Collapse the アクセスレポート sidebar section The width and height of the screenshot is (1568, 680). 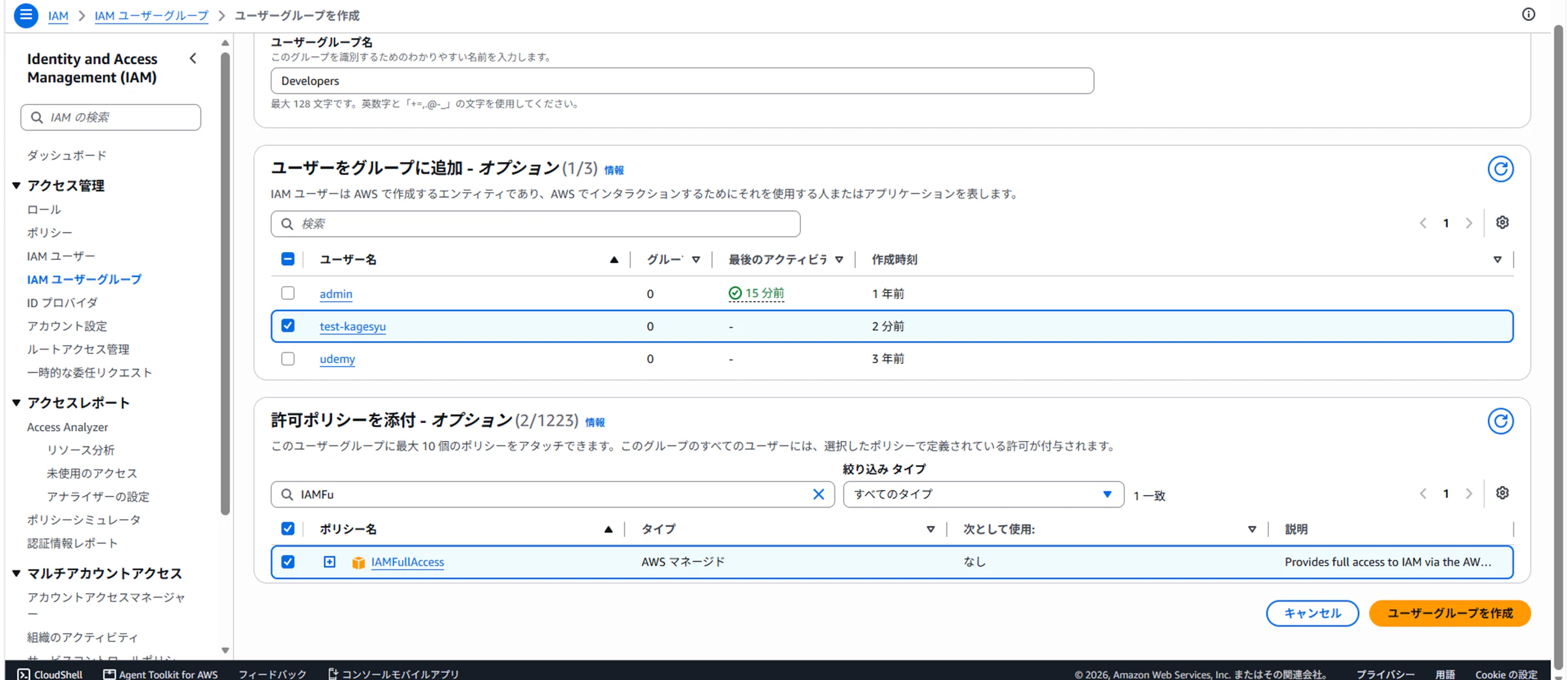tap(16, 403)
